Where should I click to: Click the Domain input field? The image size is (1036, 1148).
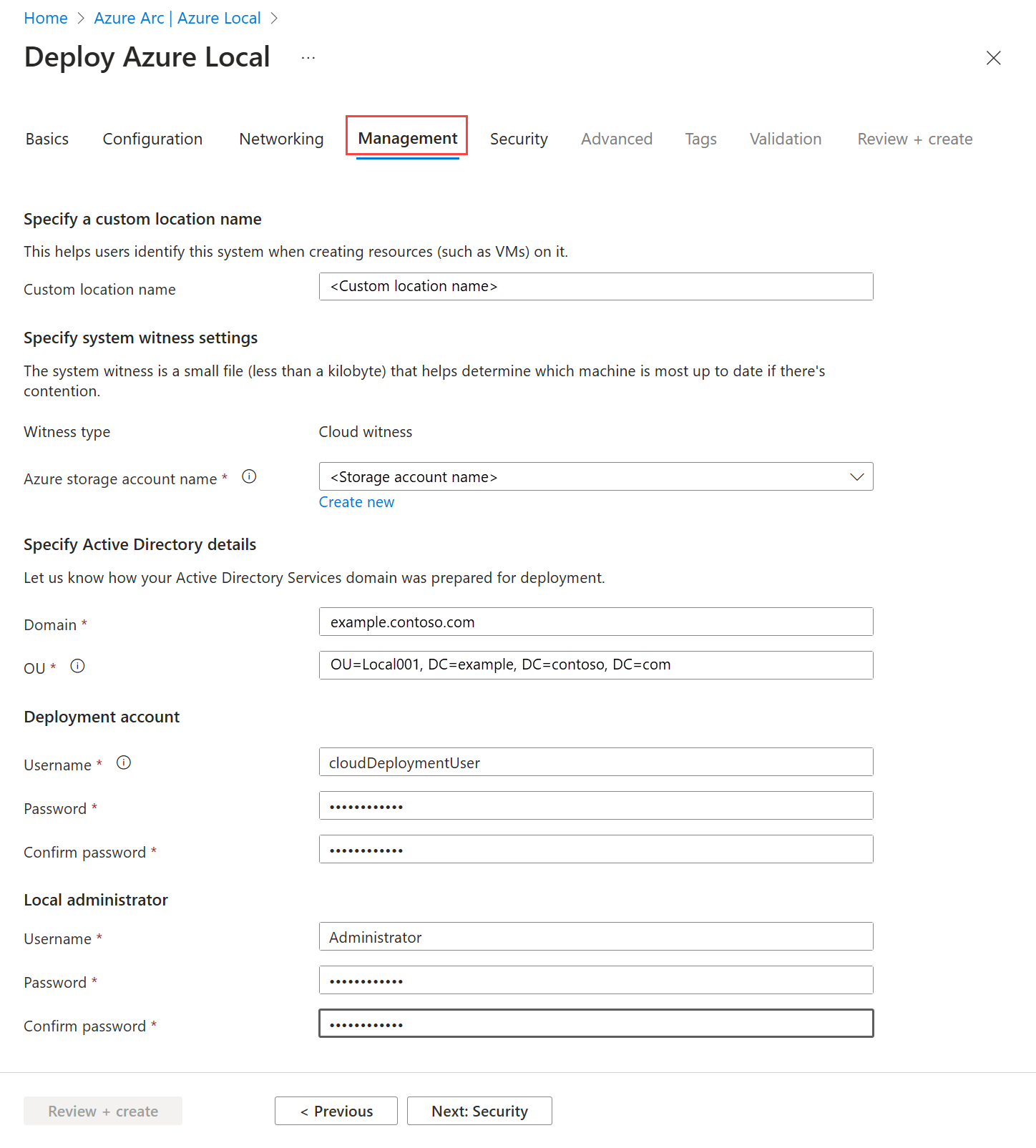pyautogui.click(x=595, y=622)
